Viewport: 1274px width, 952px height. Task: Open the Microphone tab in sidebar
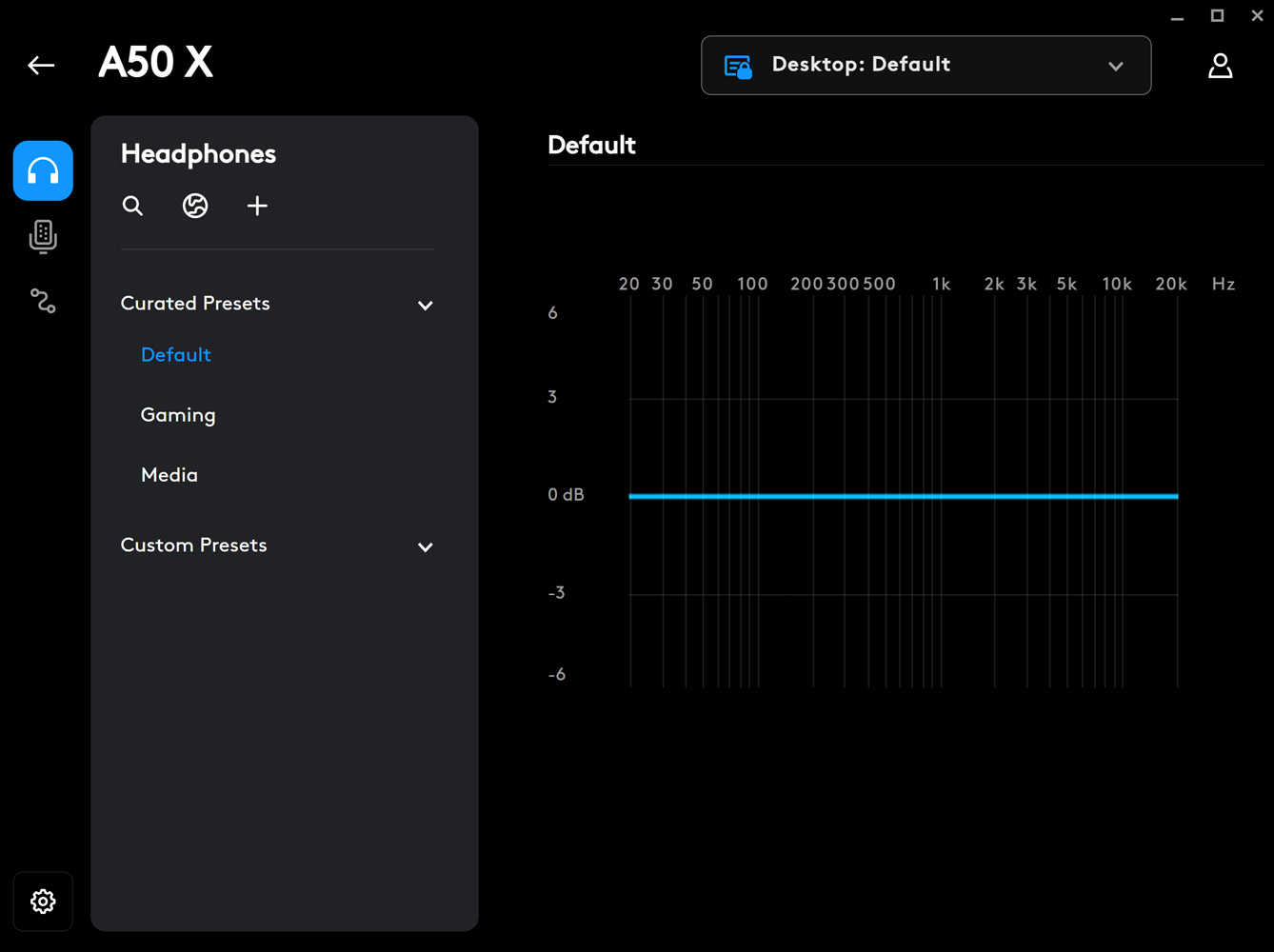(x=43, y=236)
